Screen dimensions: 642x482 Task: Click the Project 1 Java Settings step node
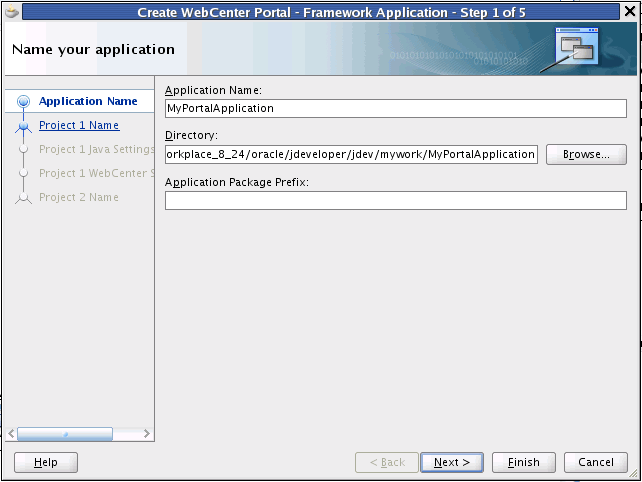tap(23, 149)
